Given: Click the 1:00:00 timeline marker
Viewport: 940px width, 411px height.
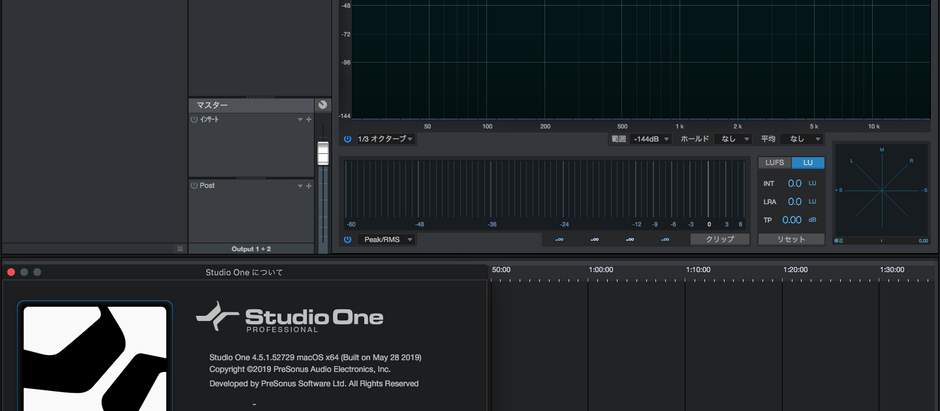Looking at the screenshot, I should [x=601, y=270].
